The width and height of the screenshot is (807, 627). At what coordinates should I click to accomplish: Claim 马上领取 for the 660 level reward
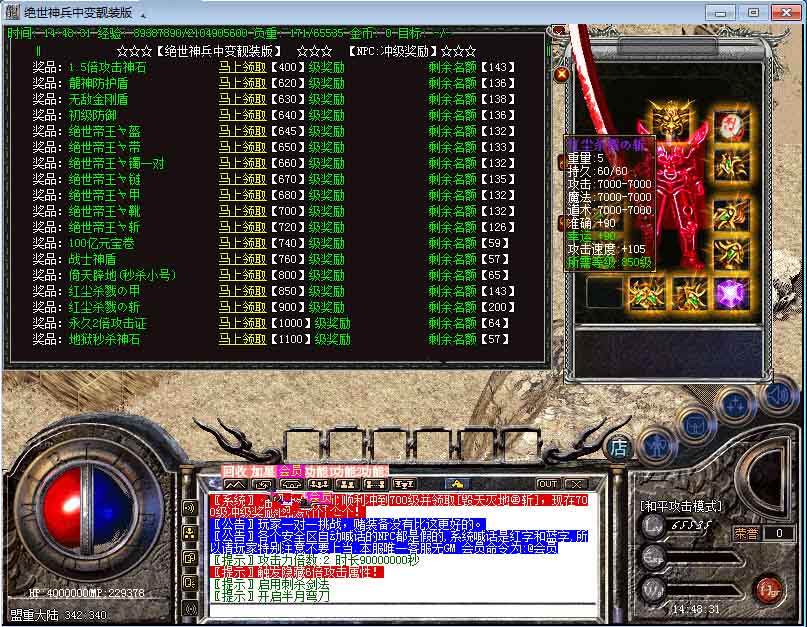[x=242, y=163]
